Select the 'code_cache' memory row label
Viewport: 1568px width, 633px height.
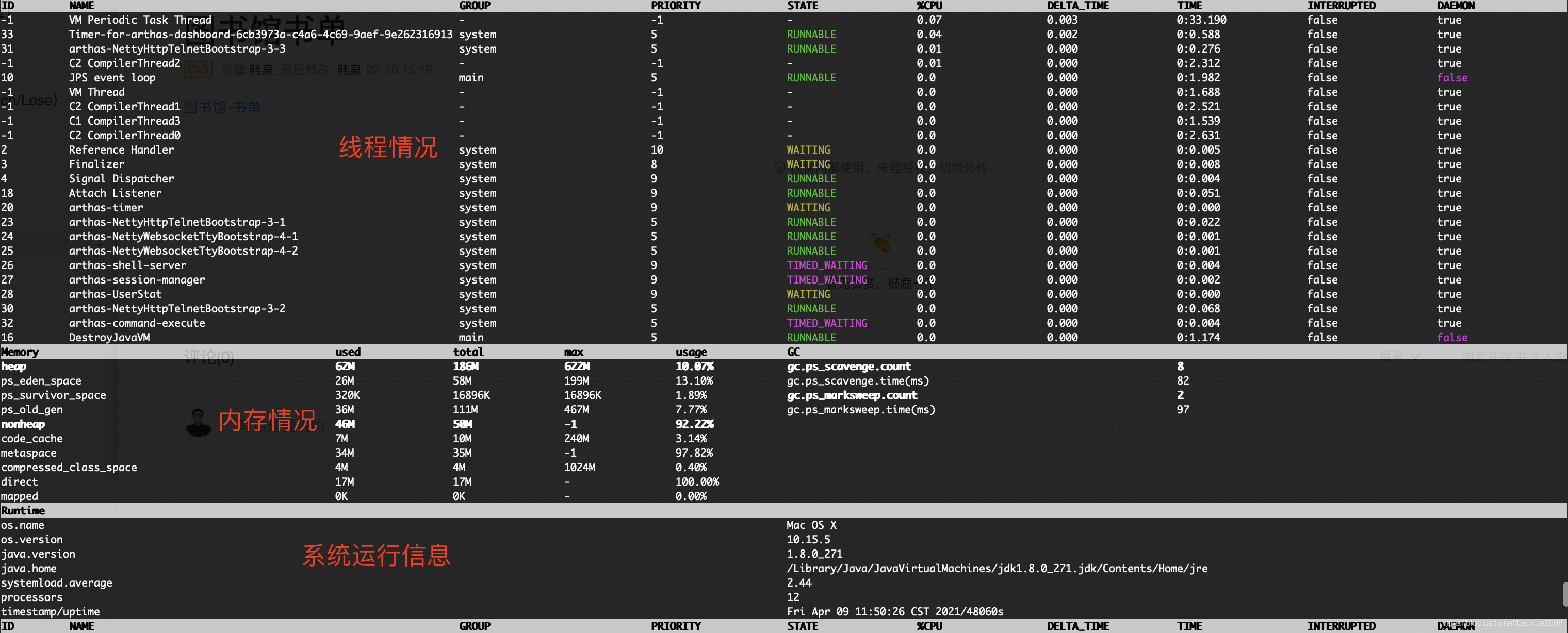(31, 439)
